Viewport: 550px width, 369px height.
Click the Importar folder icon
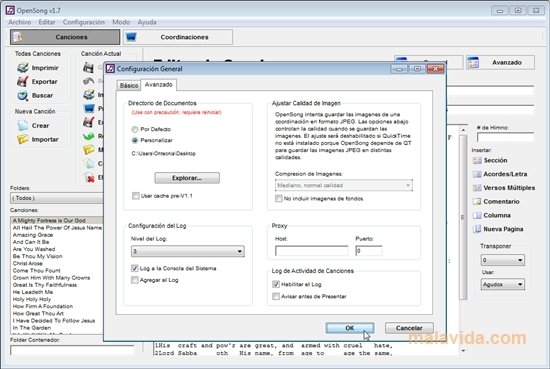23,139
